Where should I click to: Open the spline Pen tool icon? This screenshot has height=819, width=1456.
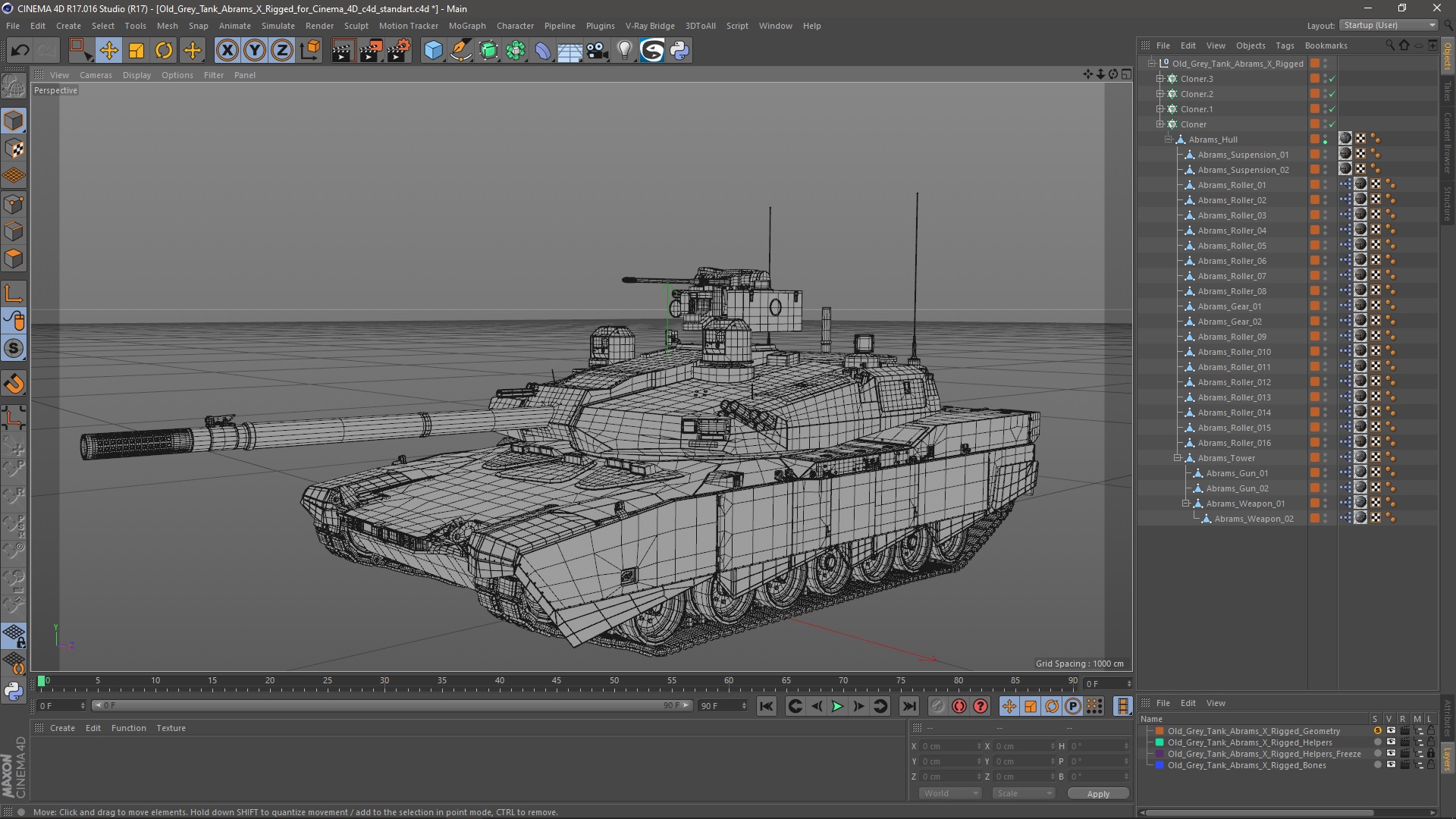click(x=460, y=51)
